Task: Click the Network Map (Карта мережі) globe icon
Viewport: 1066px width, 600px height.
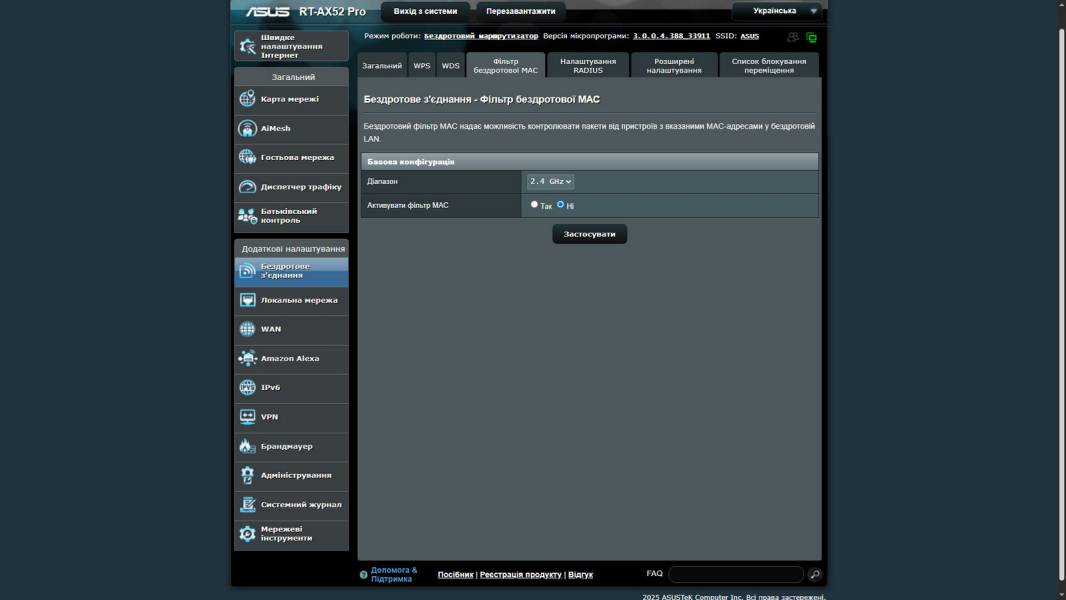Action: [x=247, y=99]
